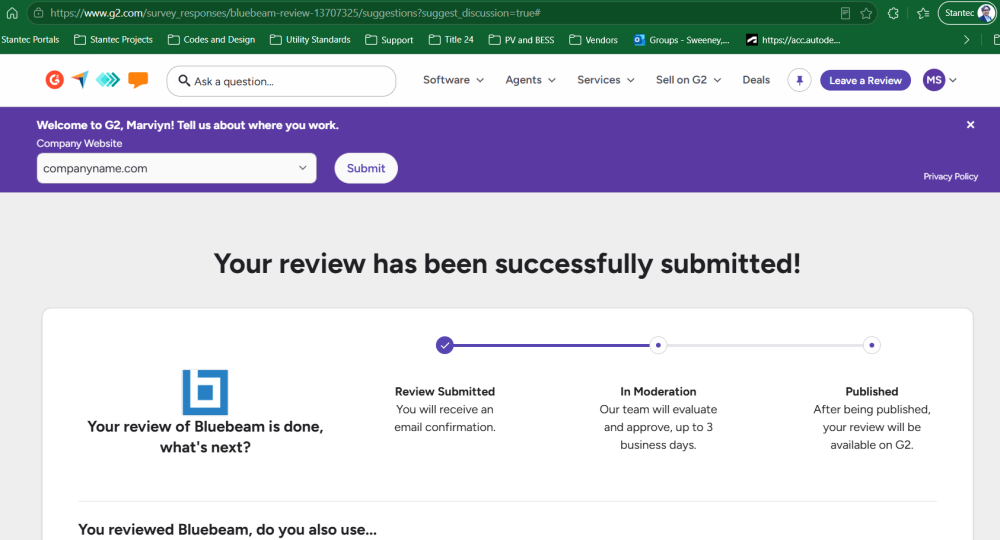Open the reading view icon in address bar
Screen dimensions: 1000x540
click(x=845, y=13)
